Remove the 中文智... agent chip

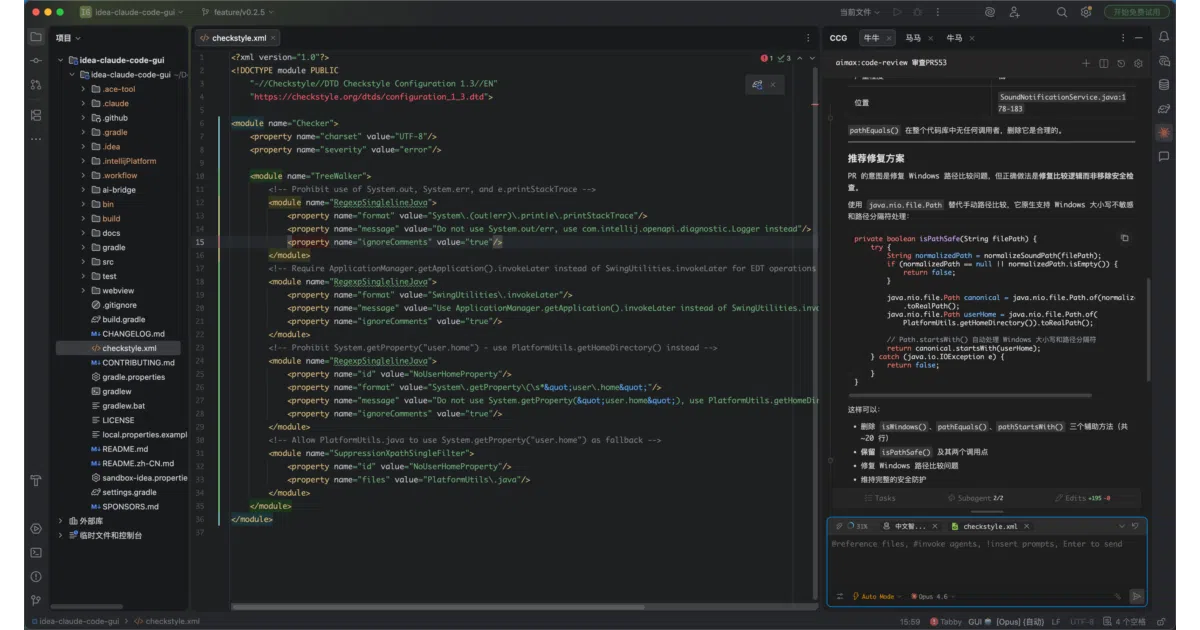click(x=936, y=525)
